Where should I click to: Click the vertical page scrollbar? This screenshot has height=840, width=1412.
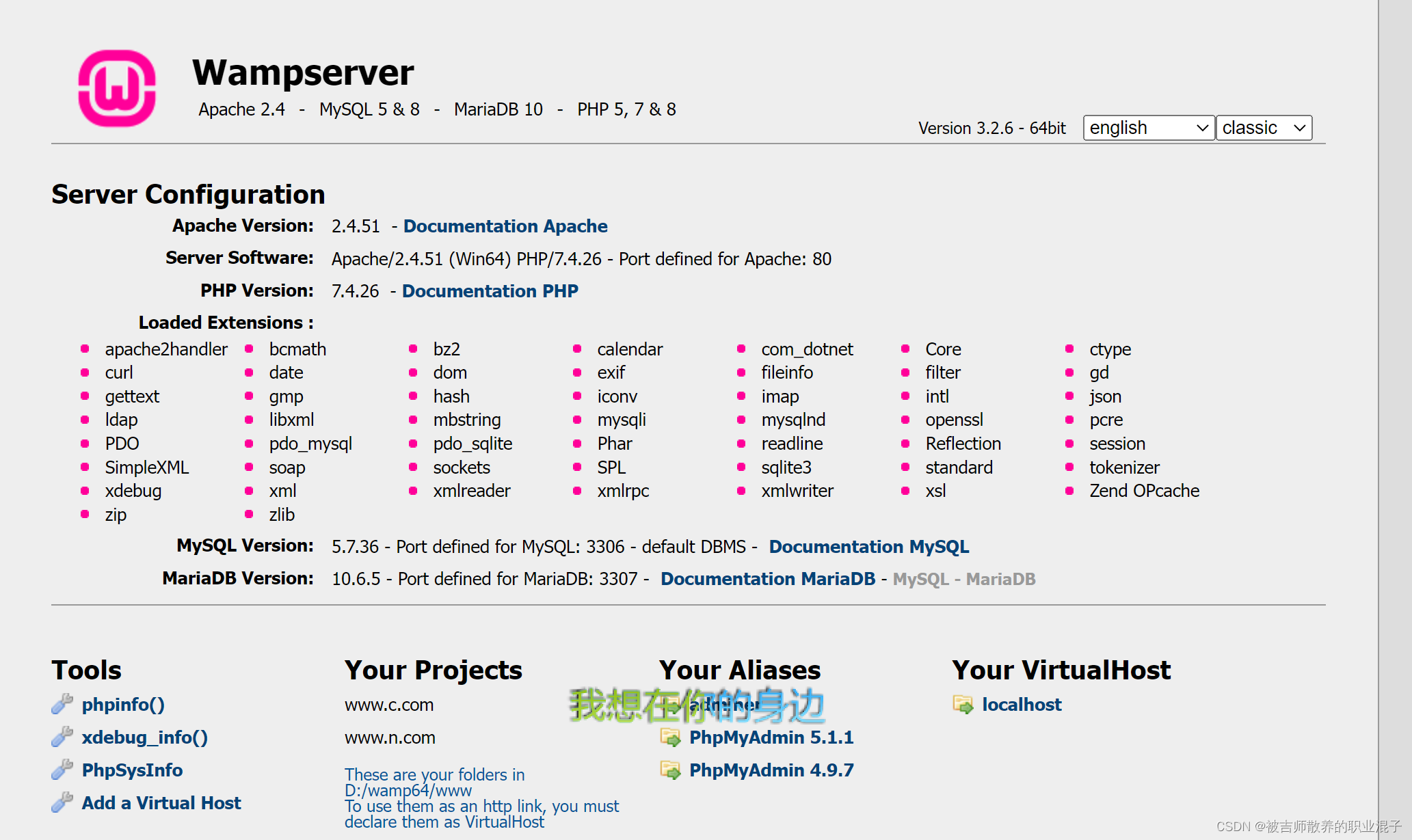pos(1395,420)
